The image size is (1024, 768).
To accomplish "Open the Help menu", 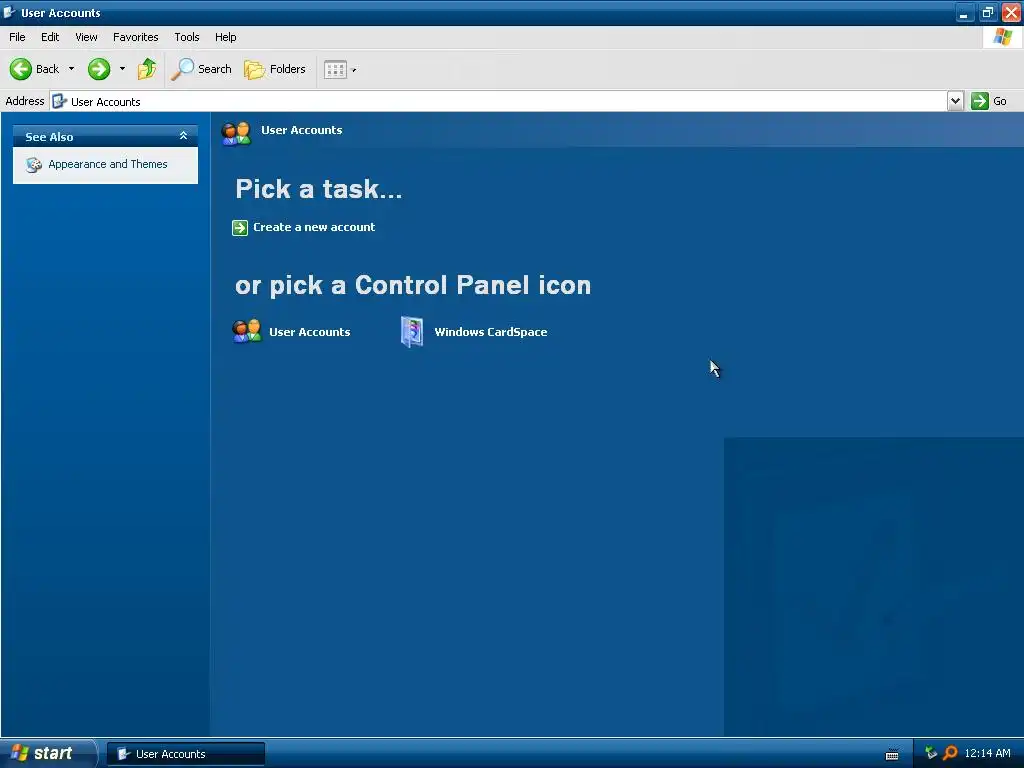I will pyautogui.click(x=225, y=37).
